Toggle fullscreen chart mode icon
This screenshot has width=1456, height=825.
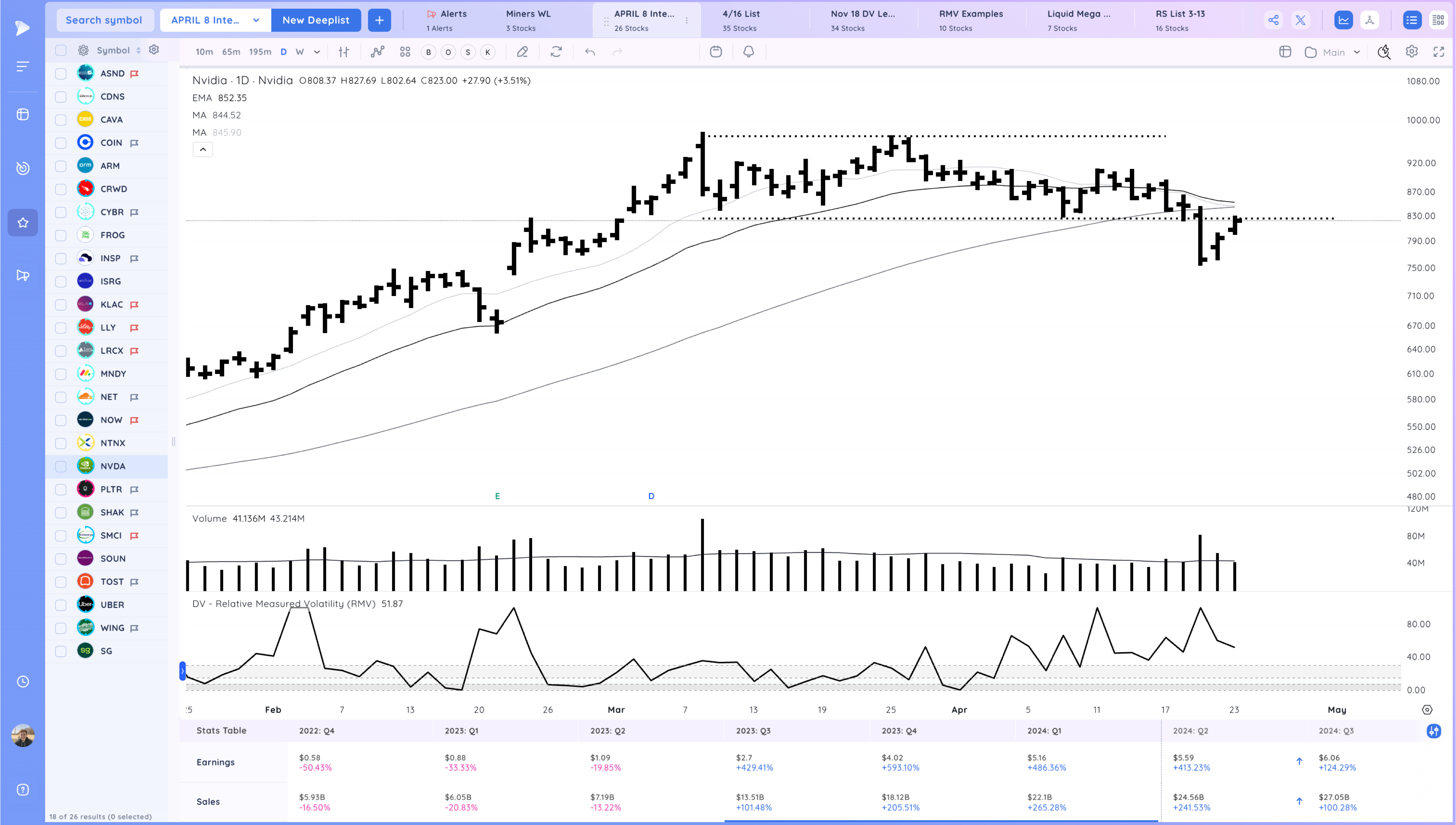(1439, 52)
